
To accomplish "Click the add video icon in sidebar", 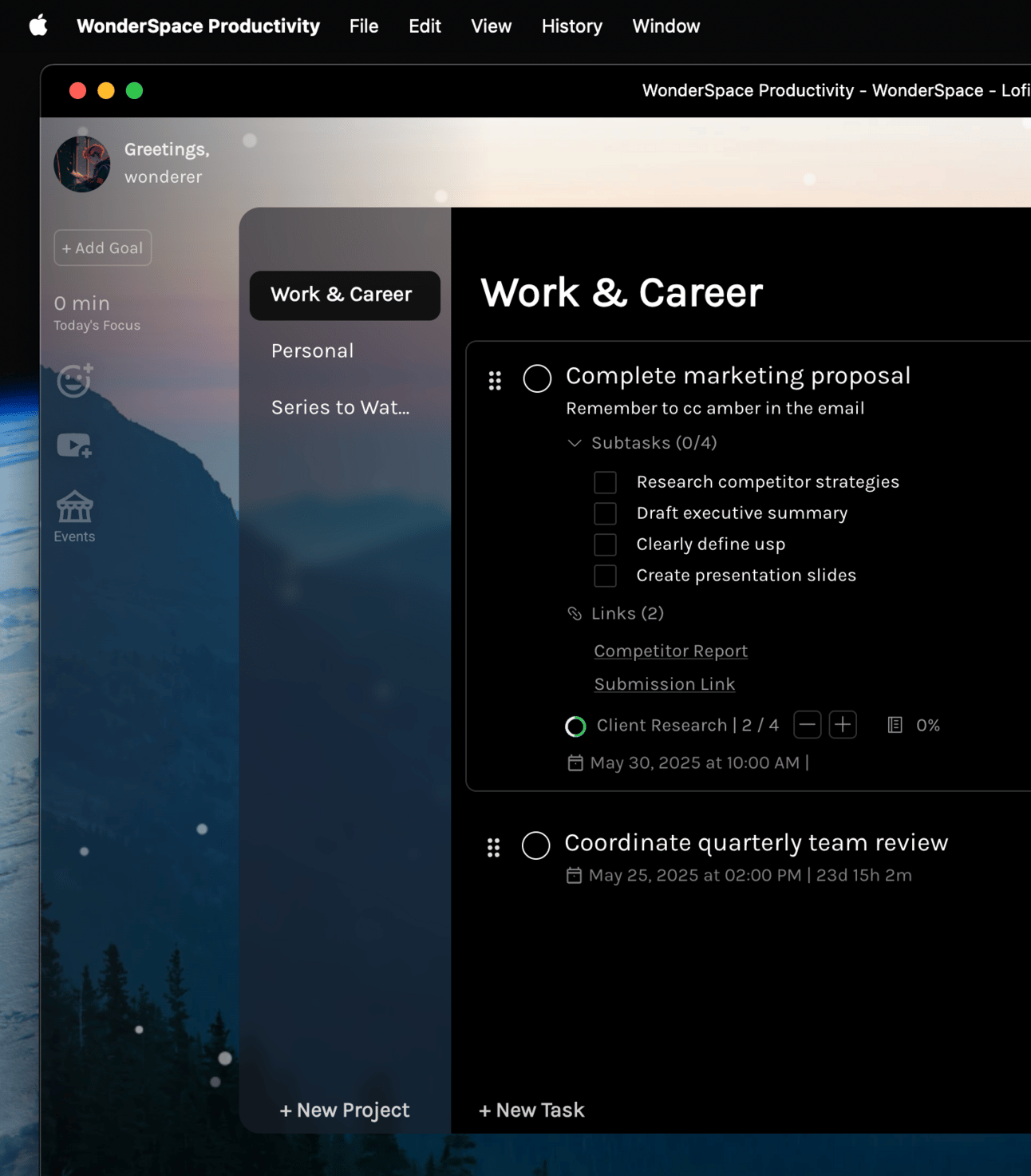I will click(x=74, y=445).
